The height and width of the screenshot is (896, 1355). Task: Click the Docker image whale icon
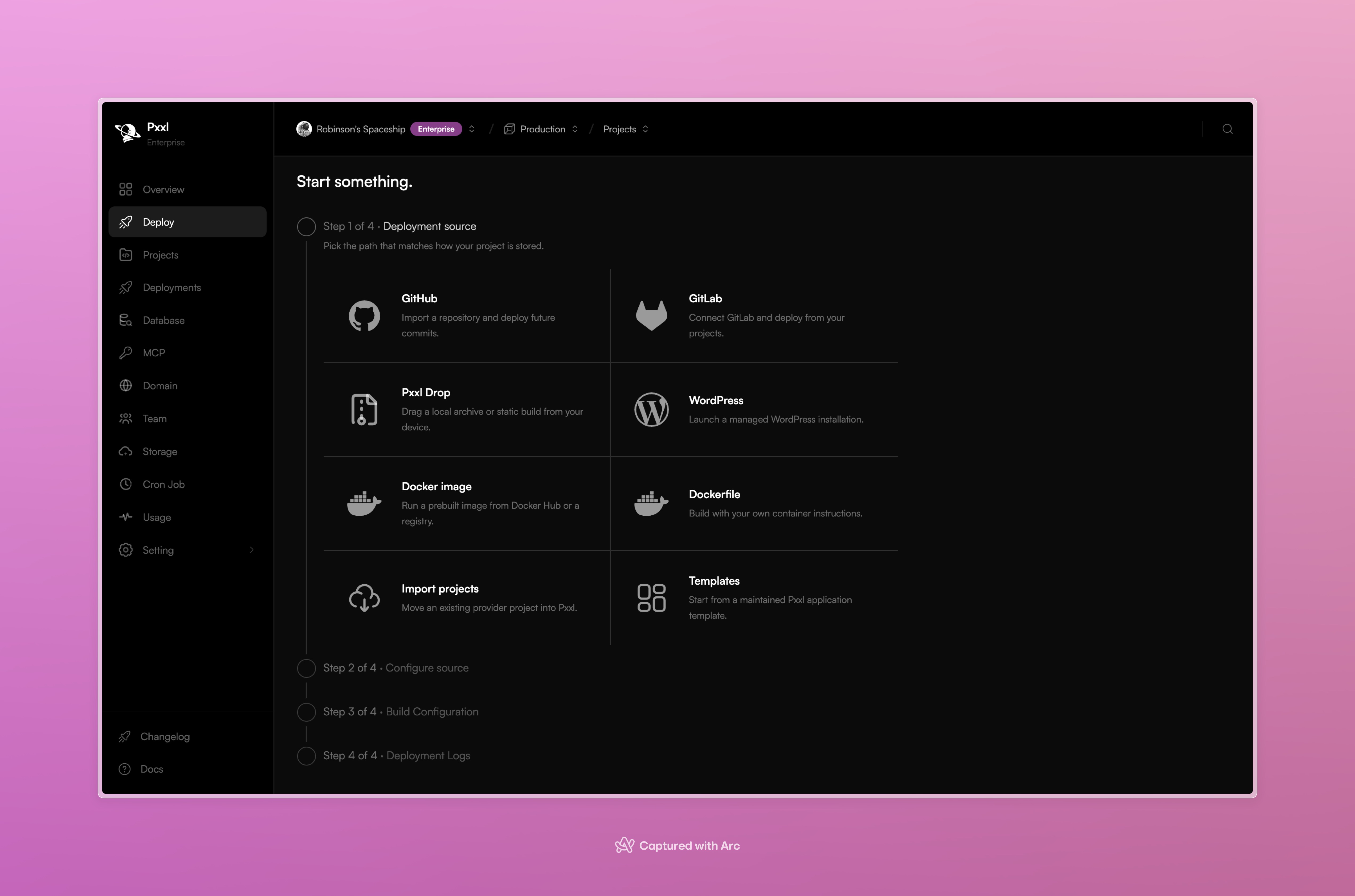click(x=365, y=503)
